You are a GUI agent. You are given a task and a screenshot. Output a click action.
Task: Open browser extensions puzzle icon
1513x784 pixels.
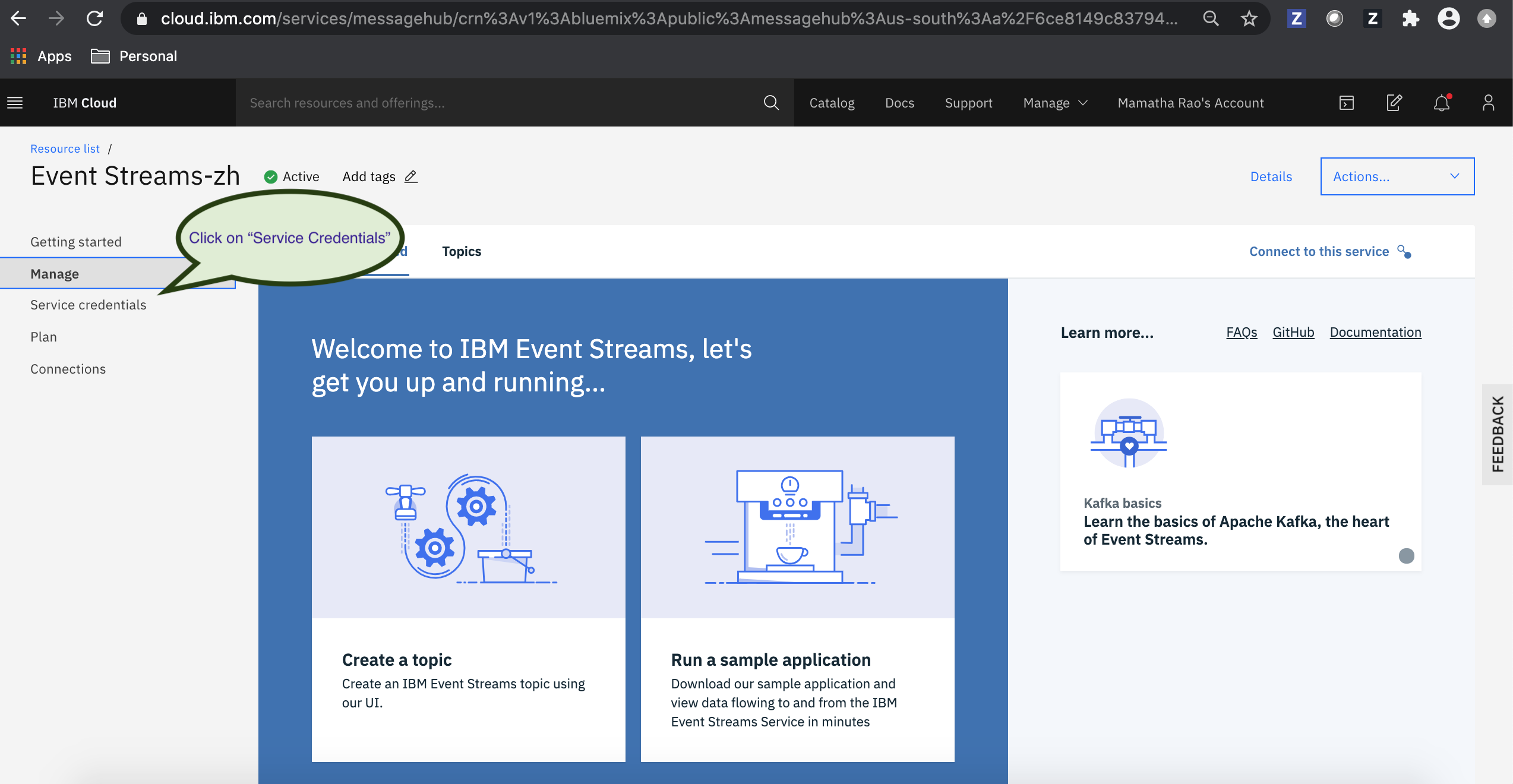coord(1410,19)
